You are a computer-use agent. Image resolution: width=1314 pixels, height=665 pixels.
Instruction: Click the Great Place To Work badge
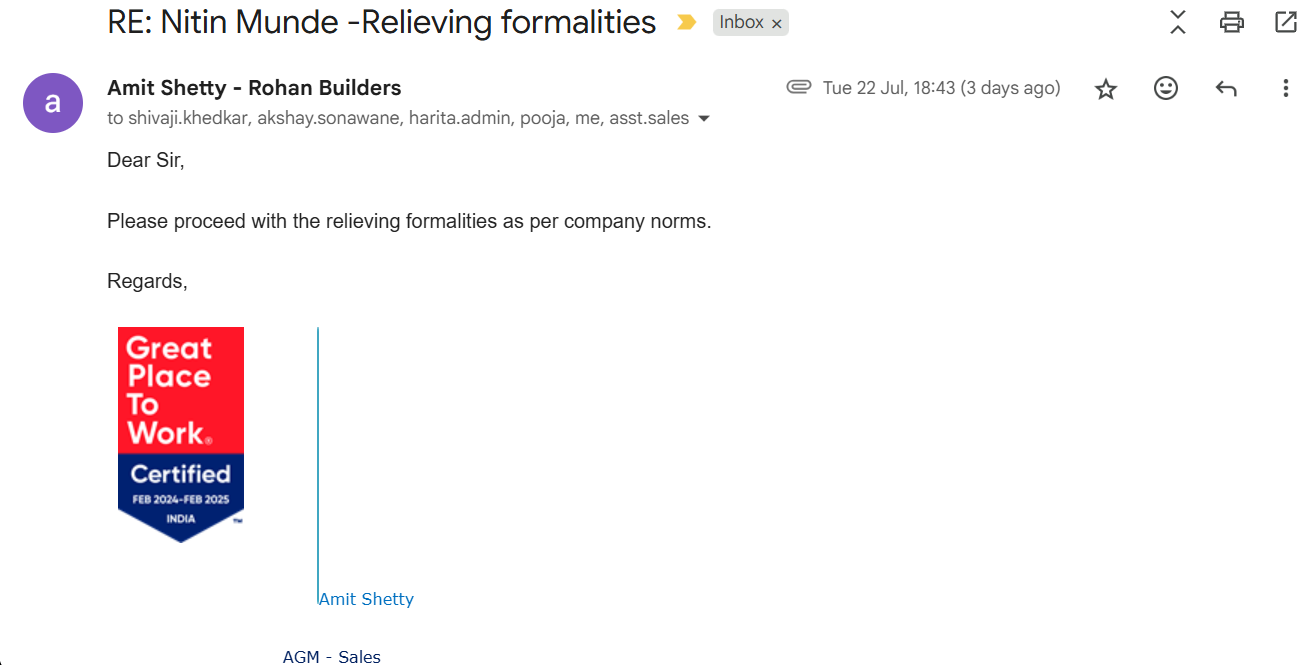pos(181,434)
